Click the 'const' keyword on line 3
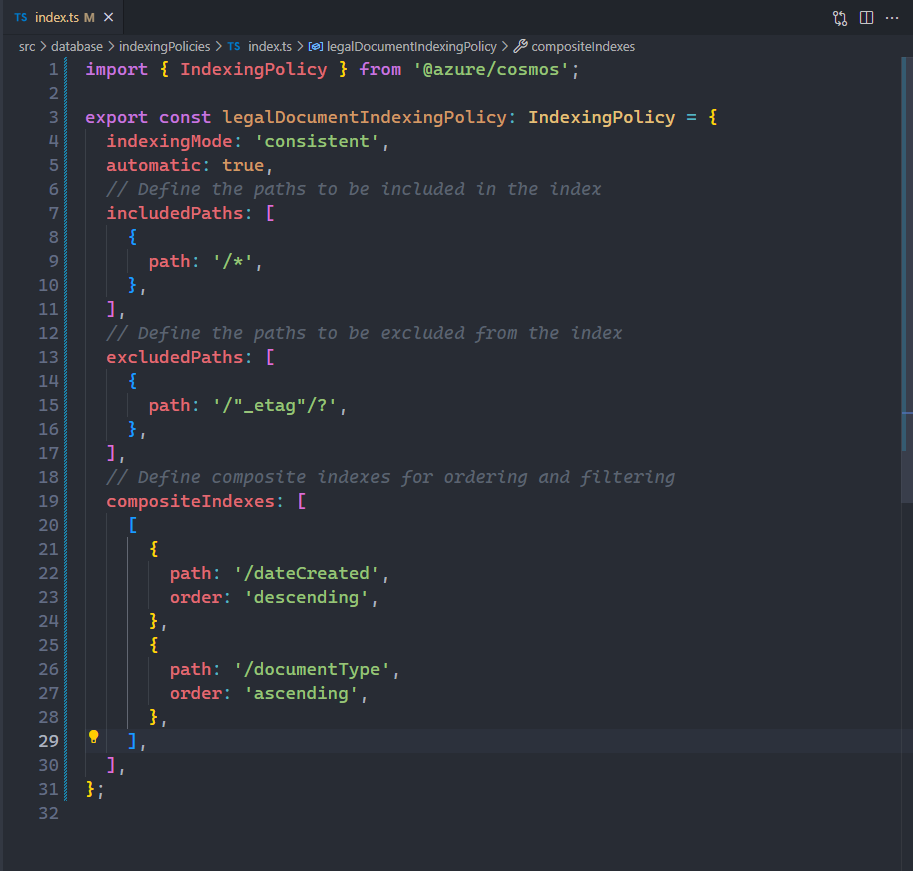The image size is (913, 871). (x=185, y=117)
